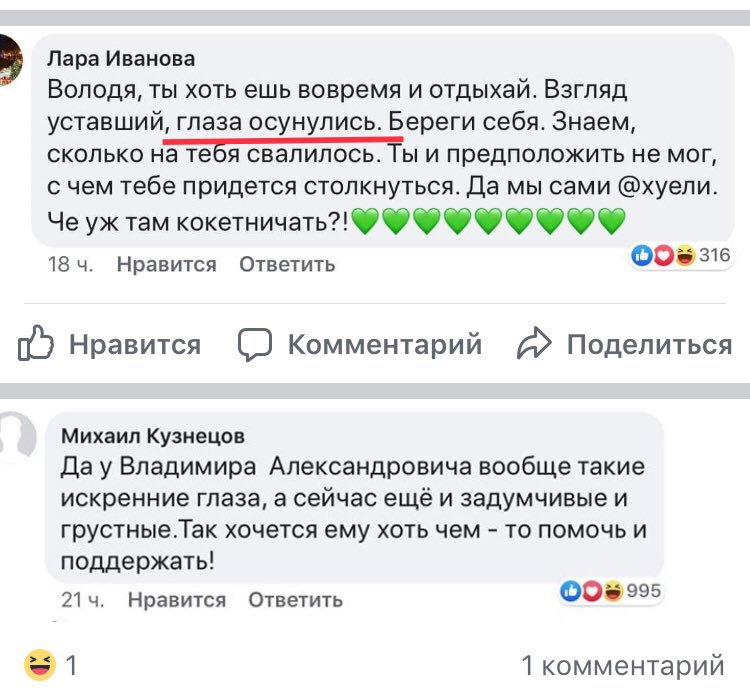Reply to Михаил Кузнецов's comment
This screenshot has height=697, width=750.
[x=295, y=600]
